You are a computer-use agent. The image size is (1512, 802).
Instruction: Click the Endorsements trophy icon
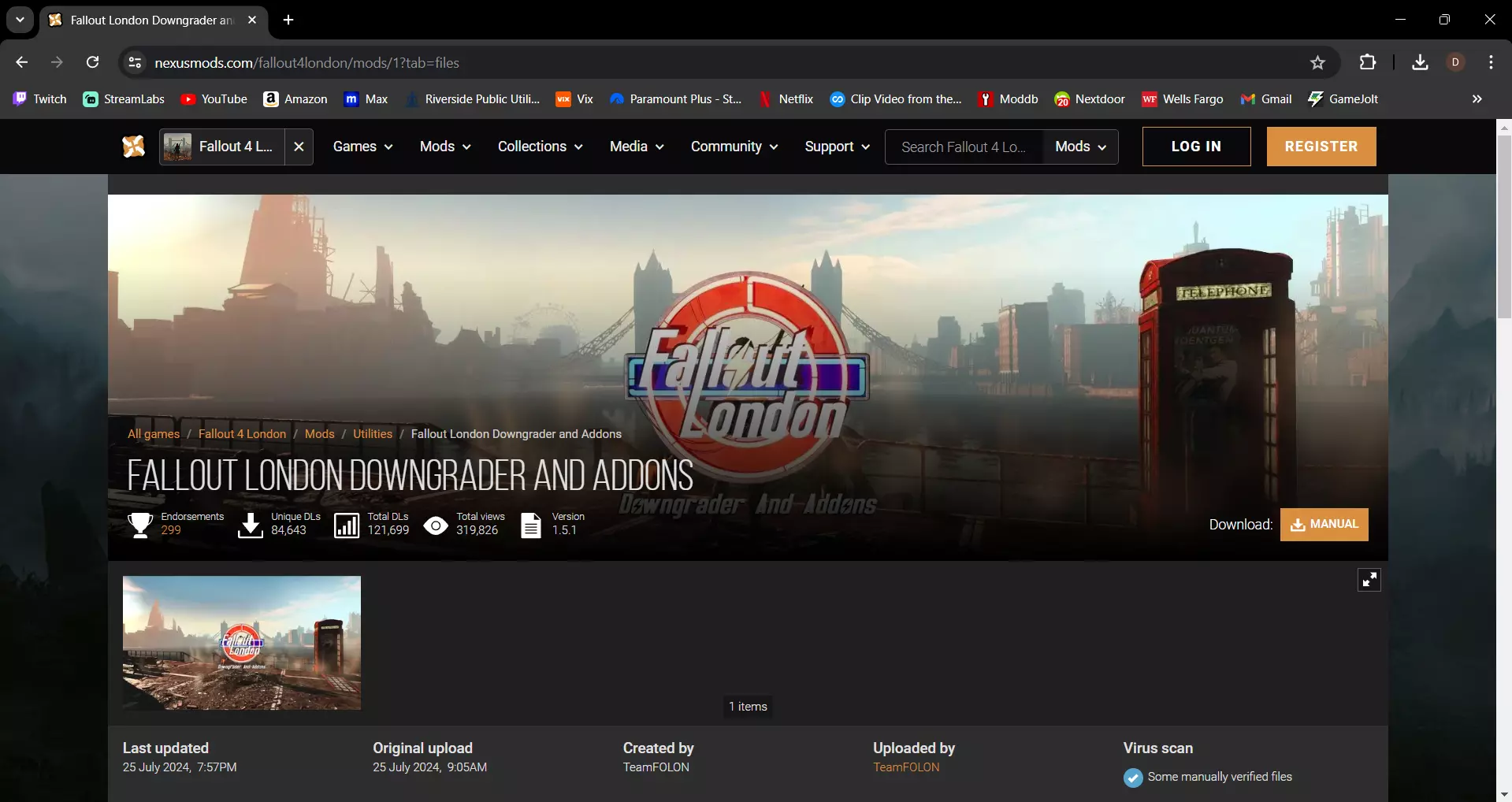click(x=140, y=525)
